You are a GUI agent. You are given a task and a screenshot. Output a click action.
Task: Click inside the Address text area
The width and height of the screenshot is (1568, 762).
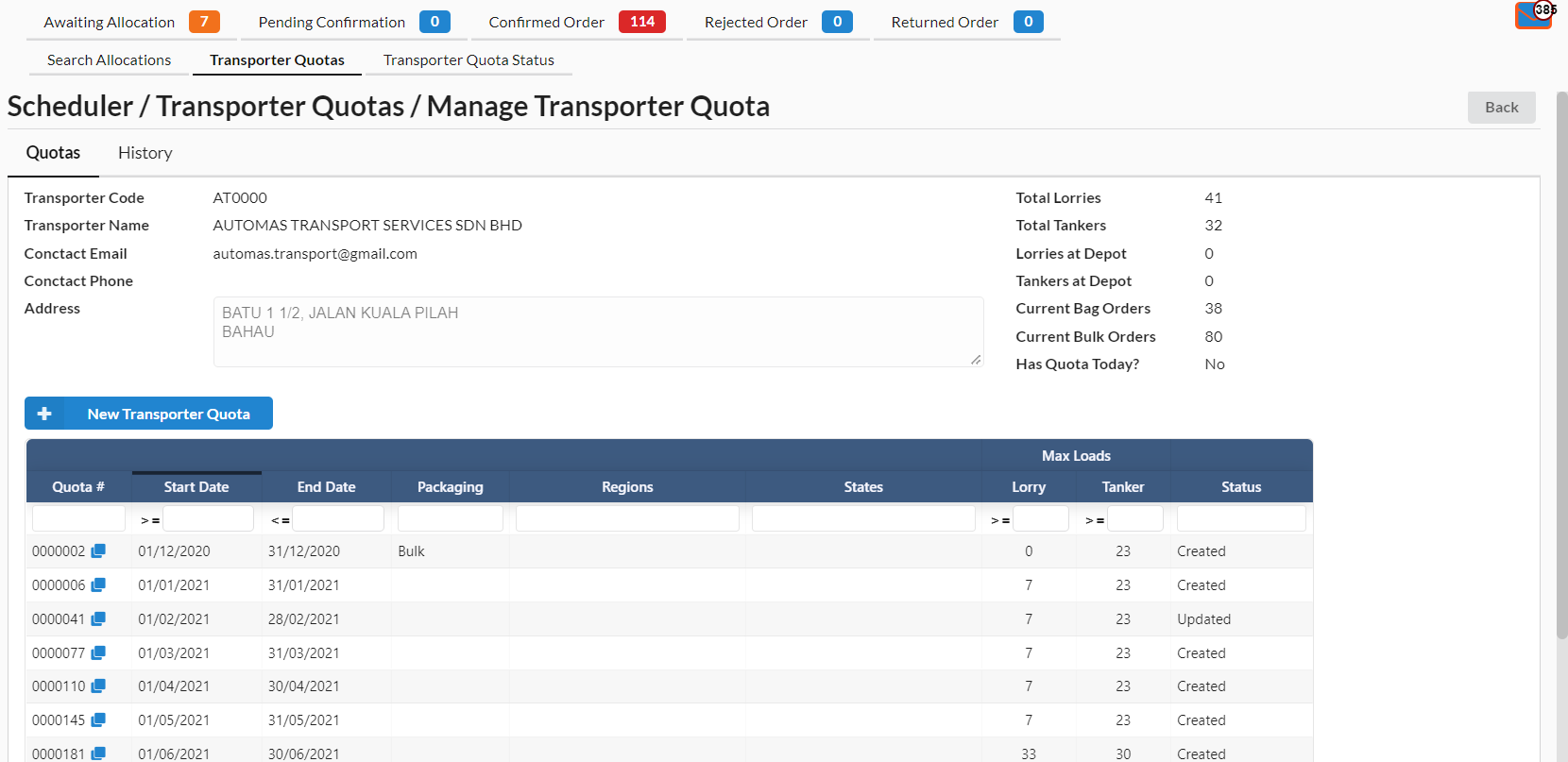598,331
